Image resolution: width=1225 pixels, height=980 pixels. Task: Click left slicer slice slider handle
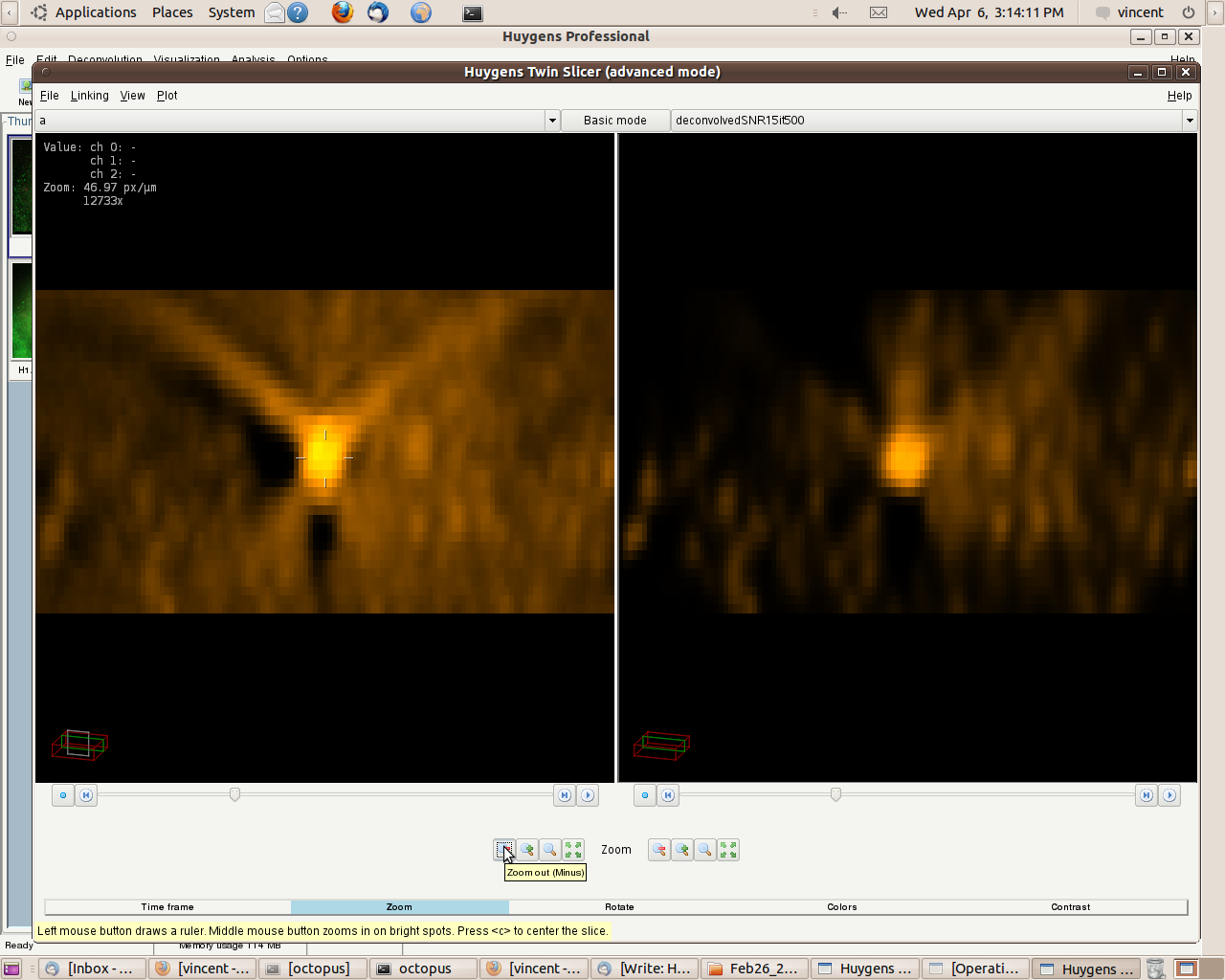(234, 794)
